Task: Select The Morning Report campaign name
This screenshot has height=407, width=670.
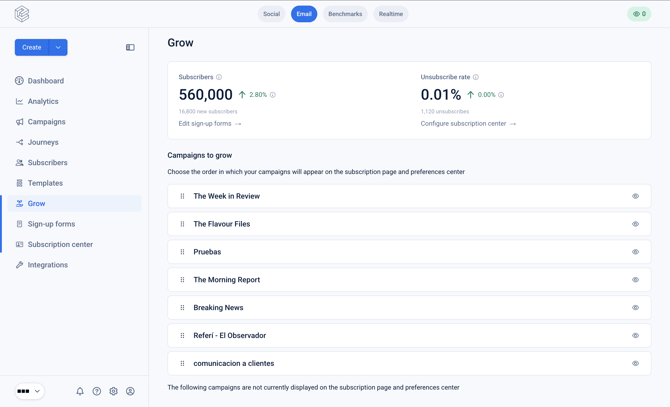Action: (x=226, y=280)
